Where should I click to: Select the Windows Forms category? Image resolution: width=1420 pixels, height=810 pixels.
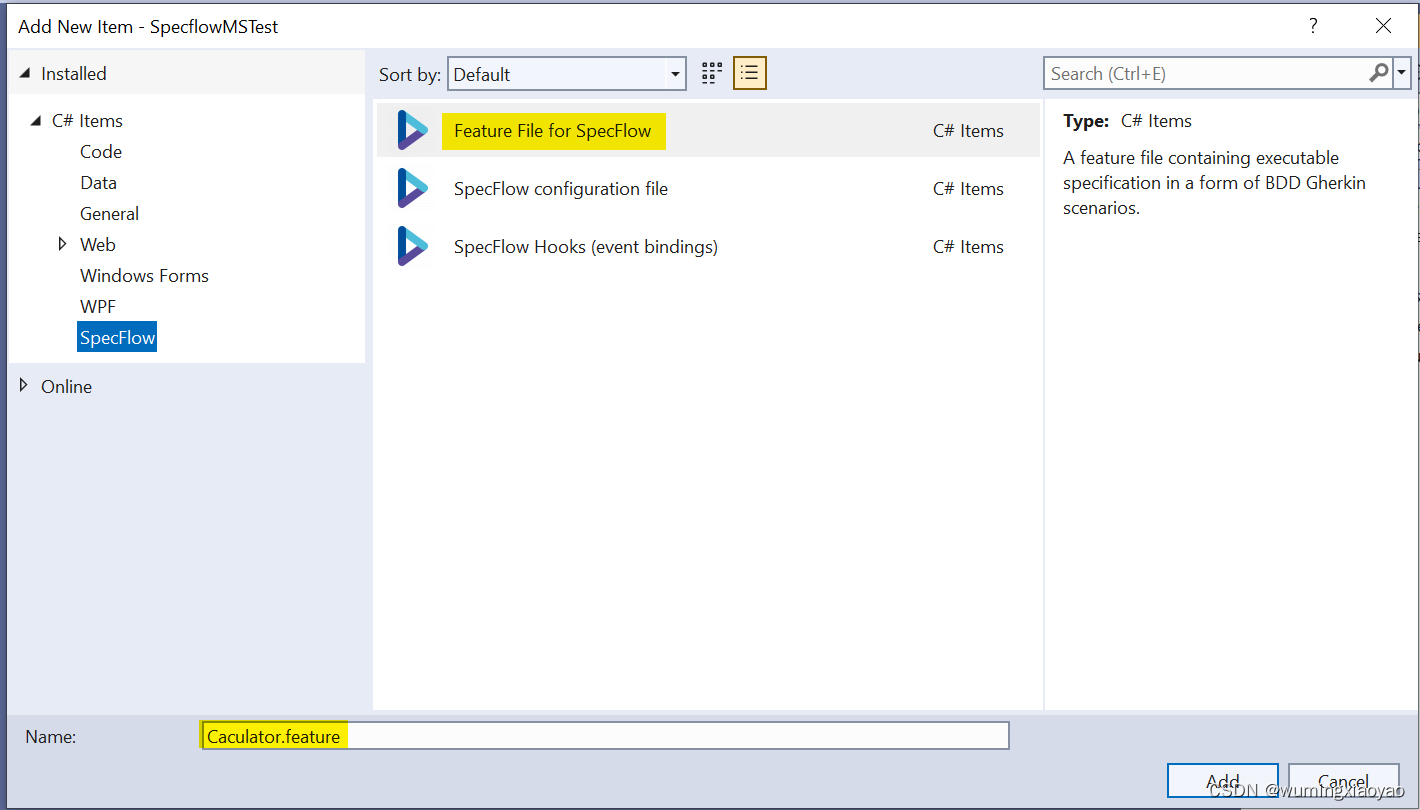[143, 275]
